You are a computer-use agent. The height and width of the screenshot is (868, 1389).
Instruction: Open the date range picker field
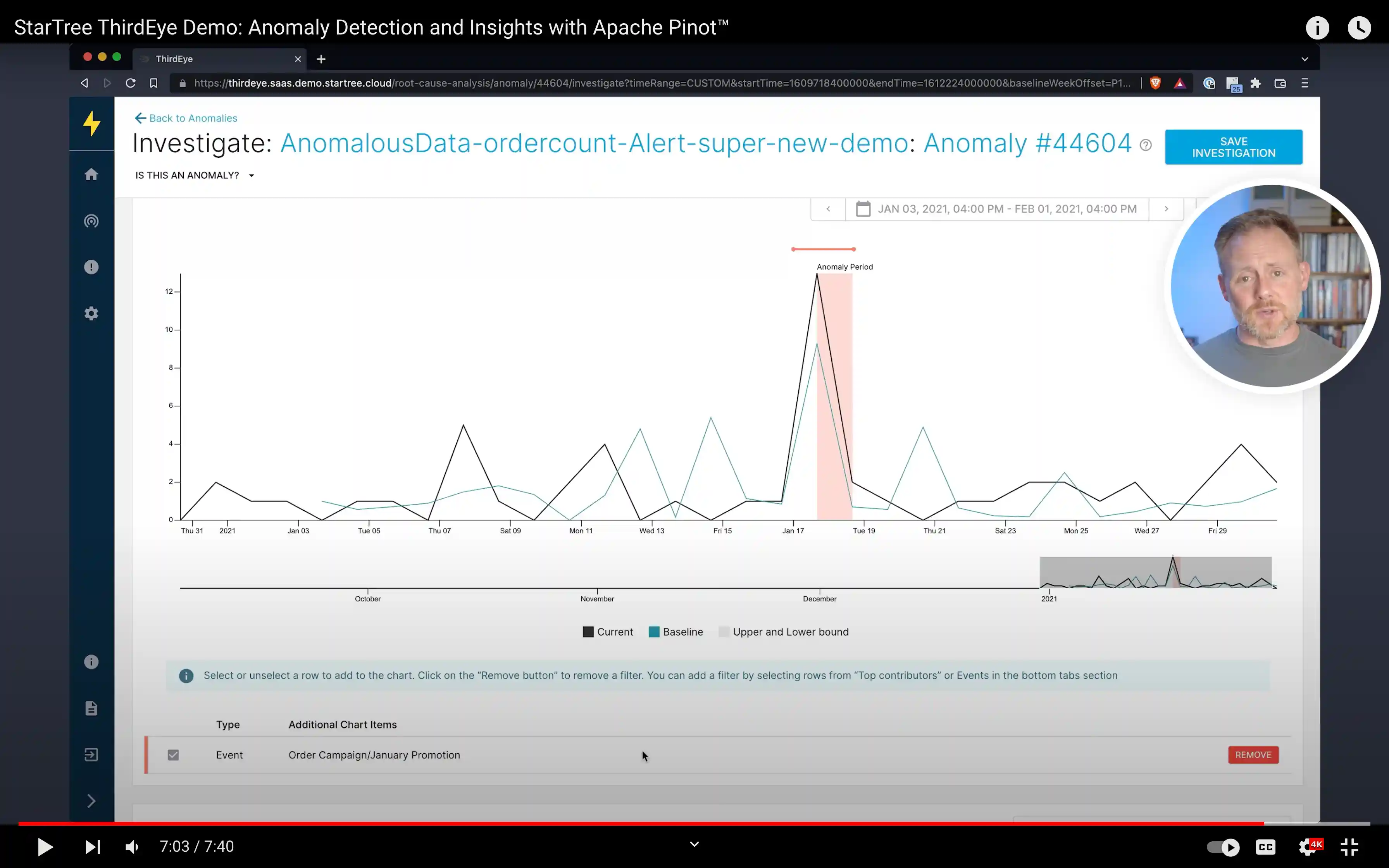996,209
